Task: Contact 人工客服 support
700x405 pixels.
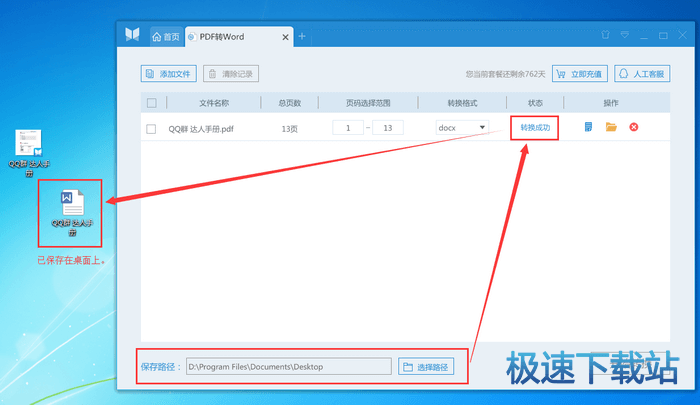Action: pos(642,74)
